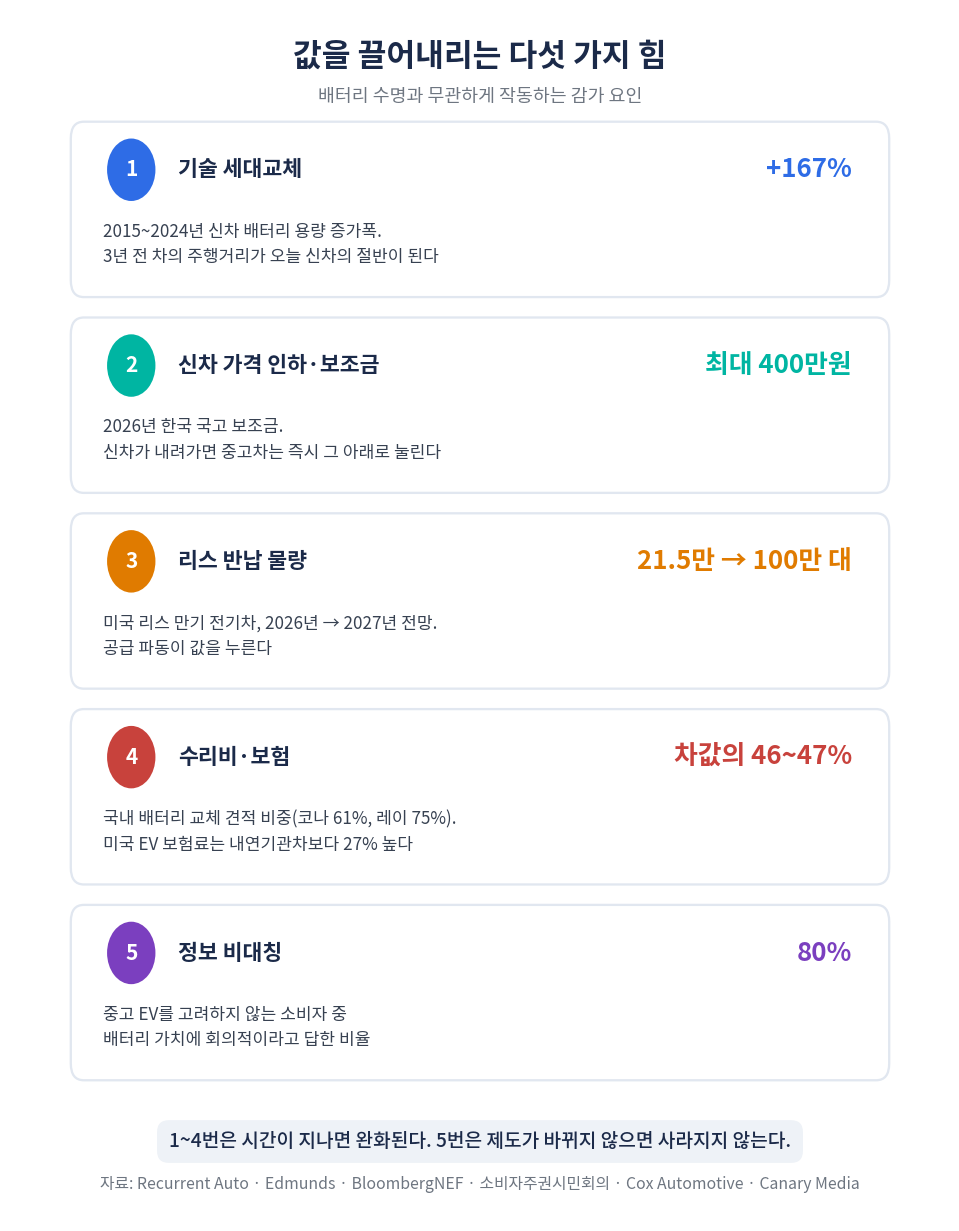This screenshot has width=959, height=1231.
Task: Click the source line listing Recurrent Auto
Action: click(479, 1183)
